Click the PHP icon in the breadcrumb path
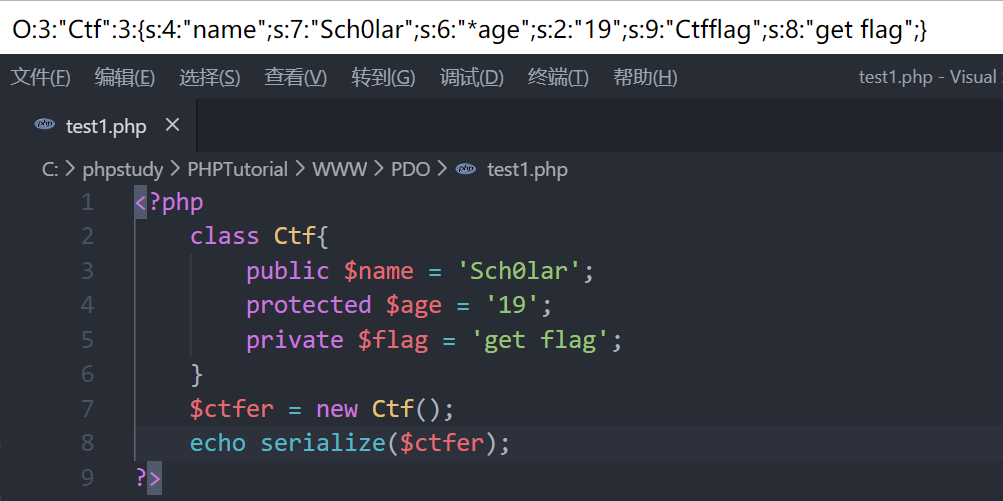Viewport: 1003px width, 501px height. [x=466, y=169]
